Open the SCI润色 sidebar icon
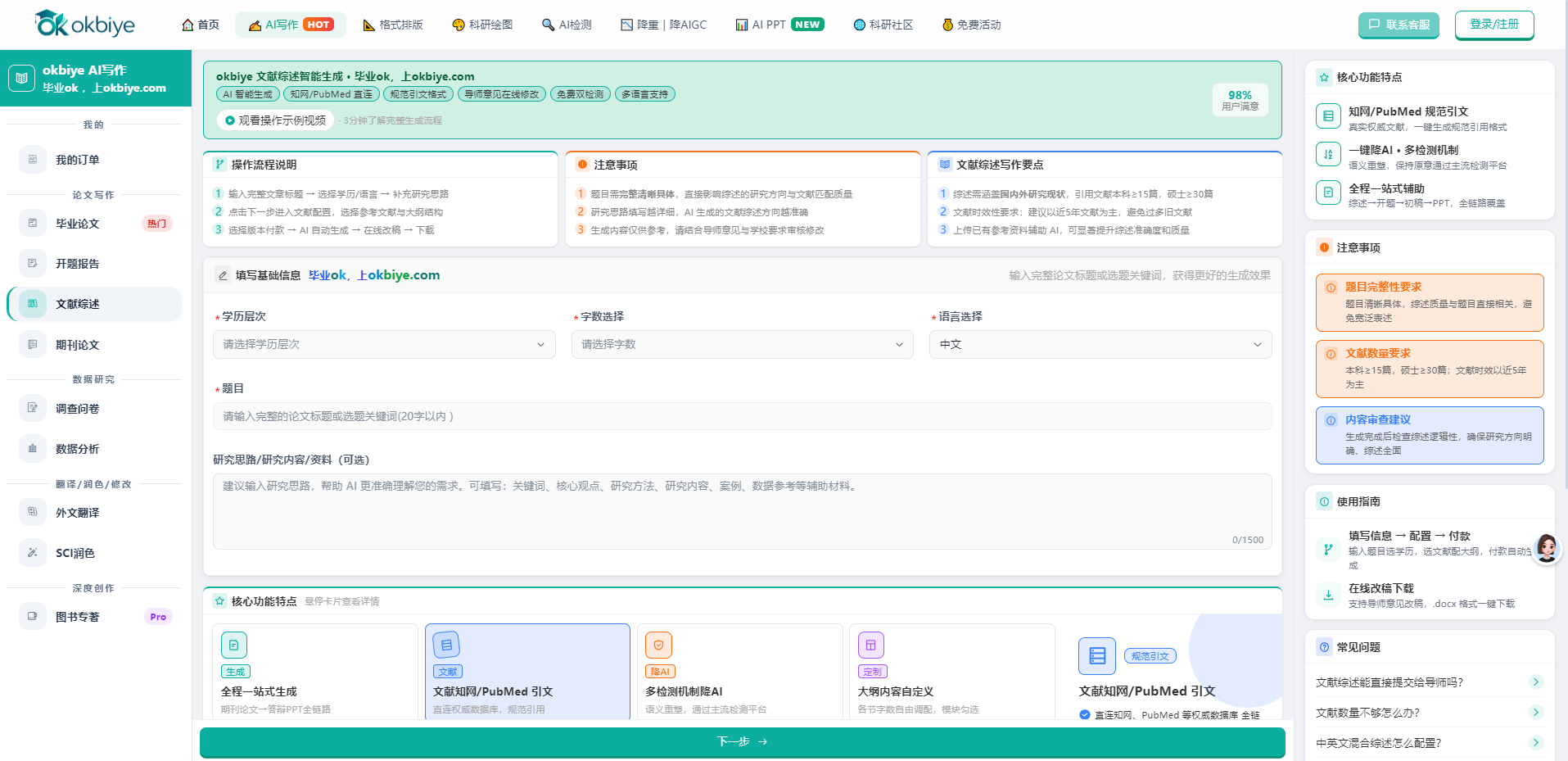Screen dimensions: 1568x761 (33, 553)
